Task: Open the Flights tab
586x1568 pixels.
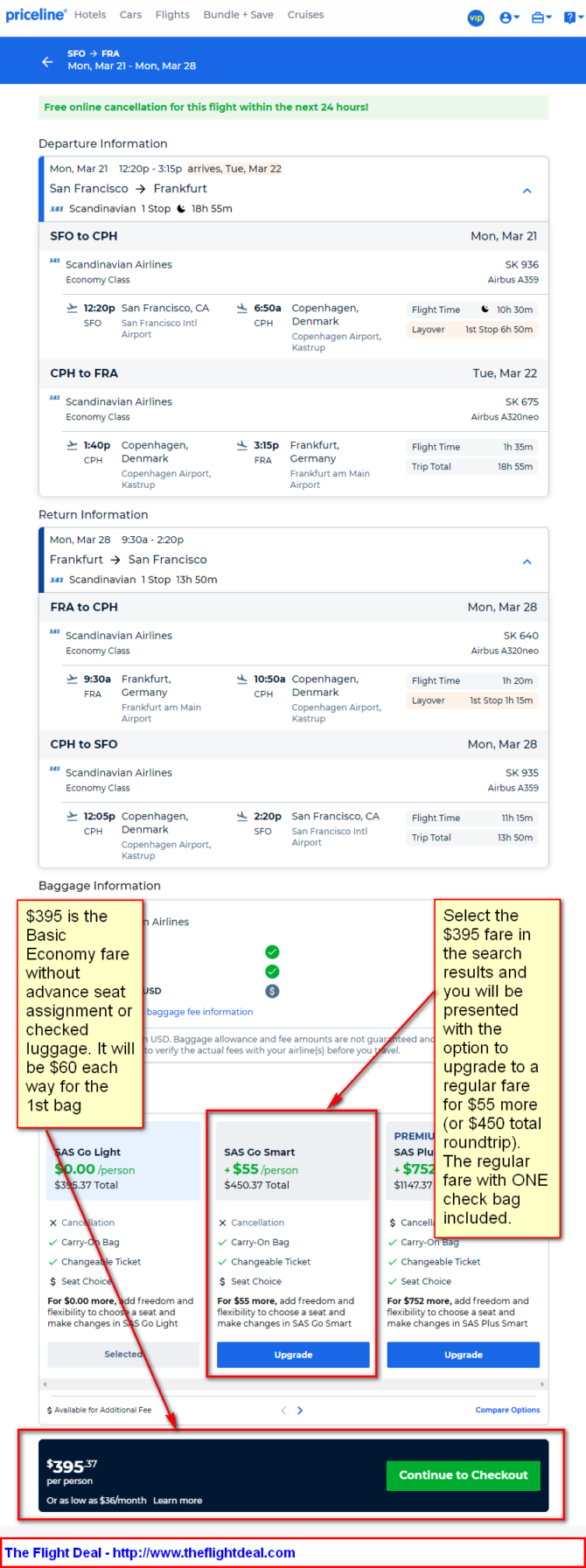Action: pyautogui.click(x=172, y=15)
